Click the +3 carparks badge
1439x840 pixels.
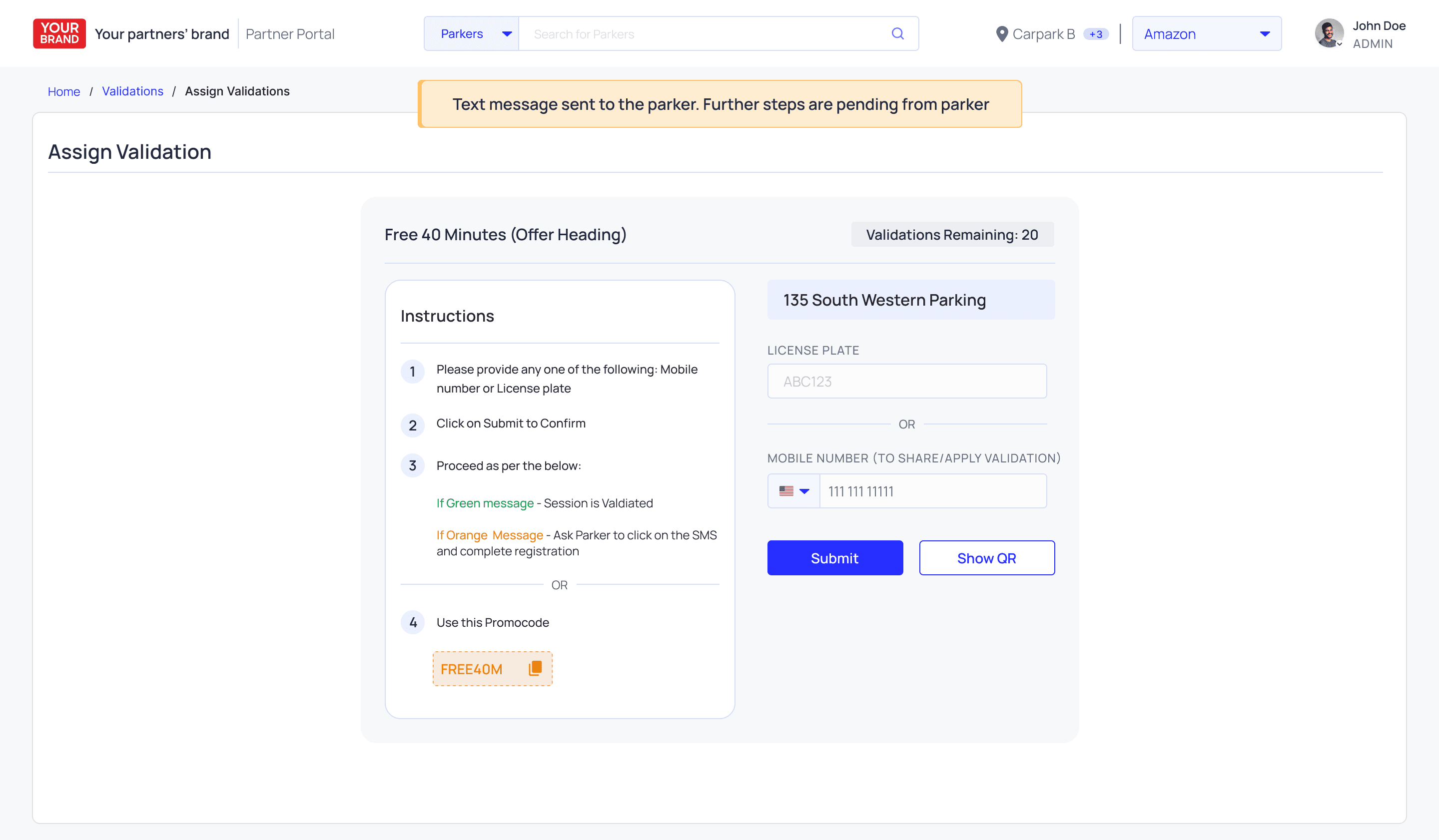[1095, 34]
